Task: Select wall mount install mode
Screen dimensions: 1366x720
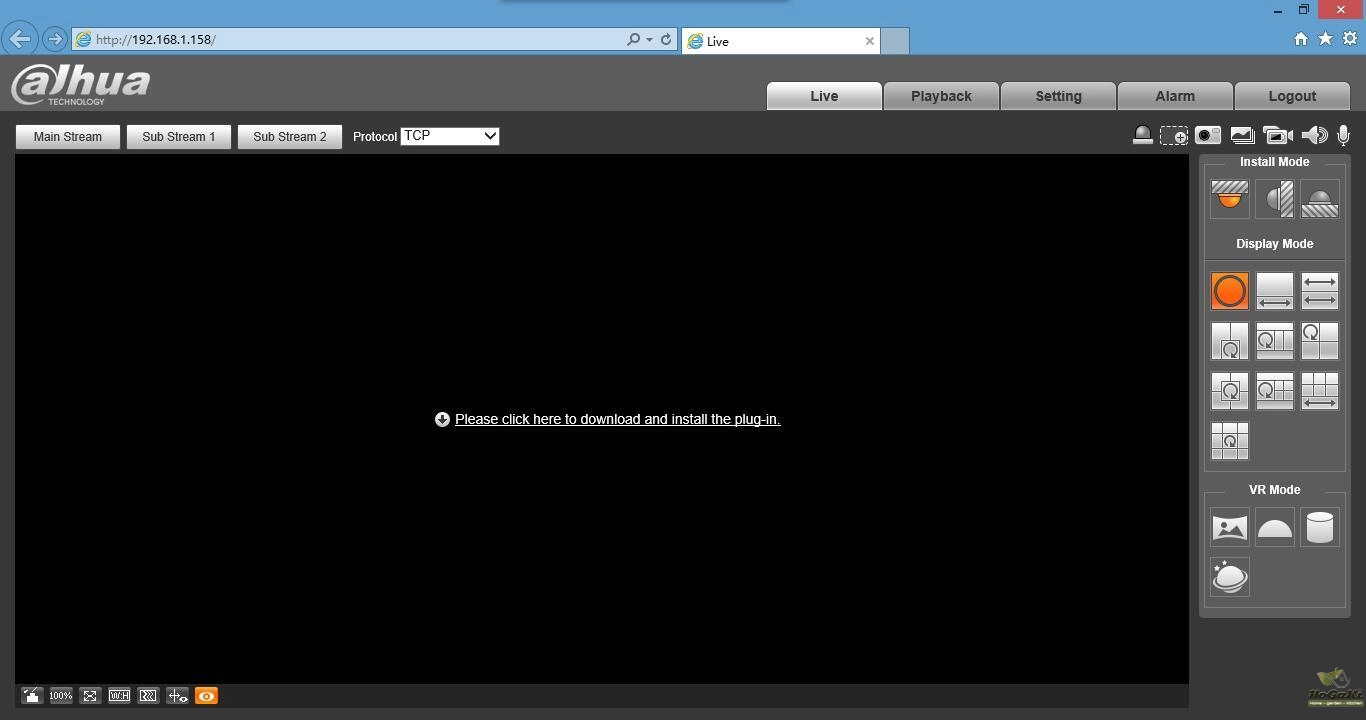Action: point(1274,199)
